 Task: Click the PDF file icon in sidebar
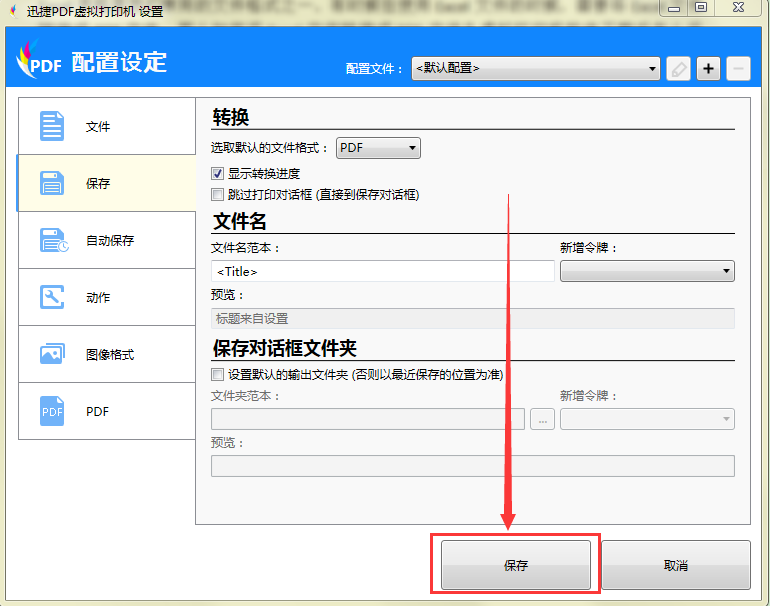click(x=52, y=411)
